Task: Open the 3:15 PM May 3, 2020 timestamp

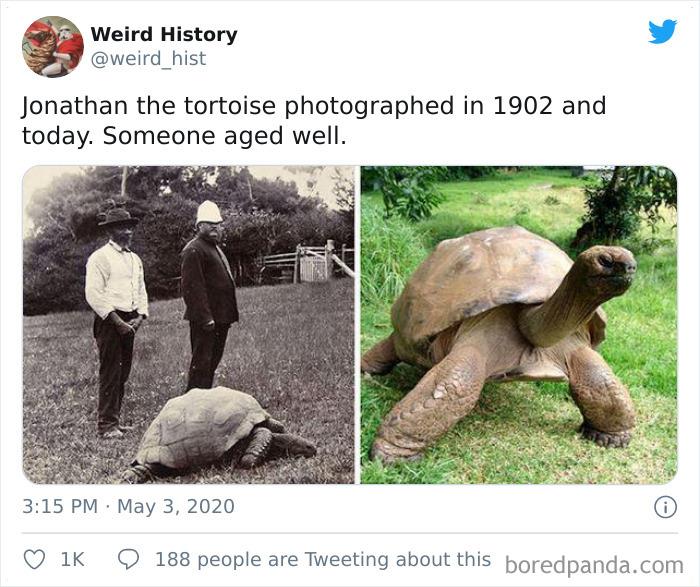Action: [128, 506]
